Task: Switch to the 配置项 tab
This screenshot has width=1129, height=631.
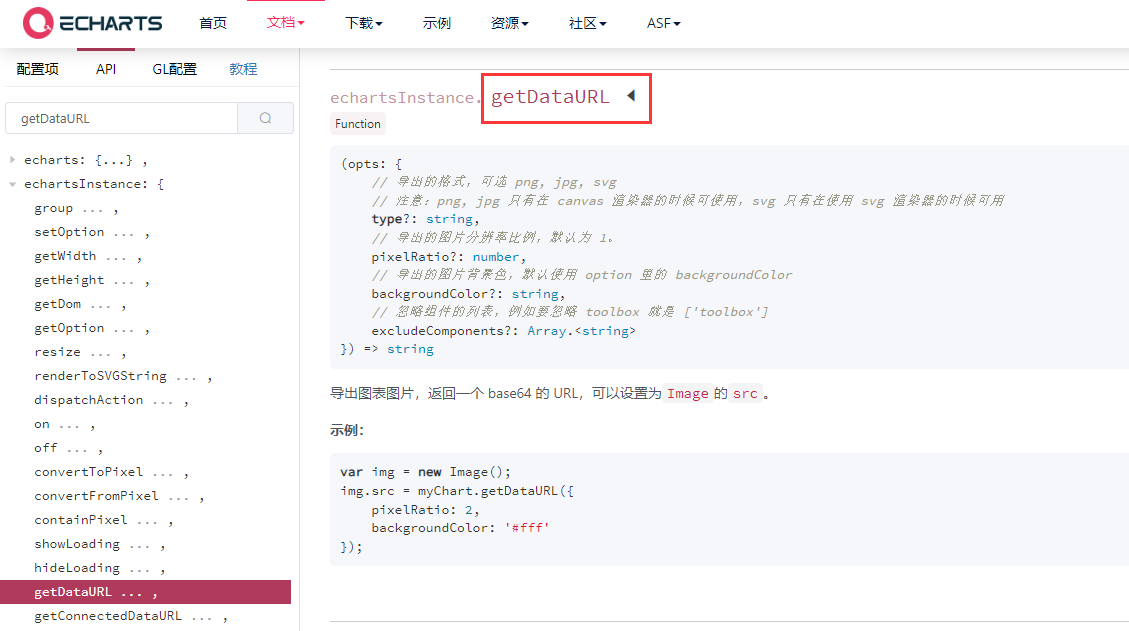Action: pyautogui.click(x=37, y=69)
